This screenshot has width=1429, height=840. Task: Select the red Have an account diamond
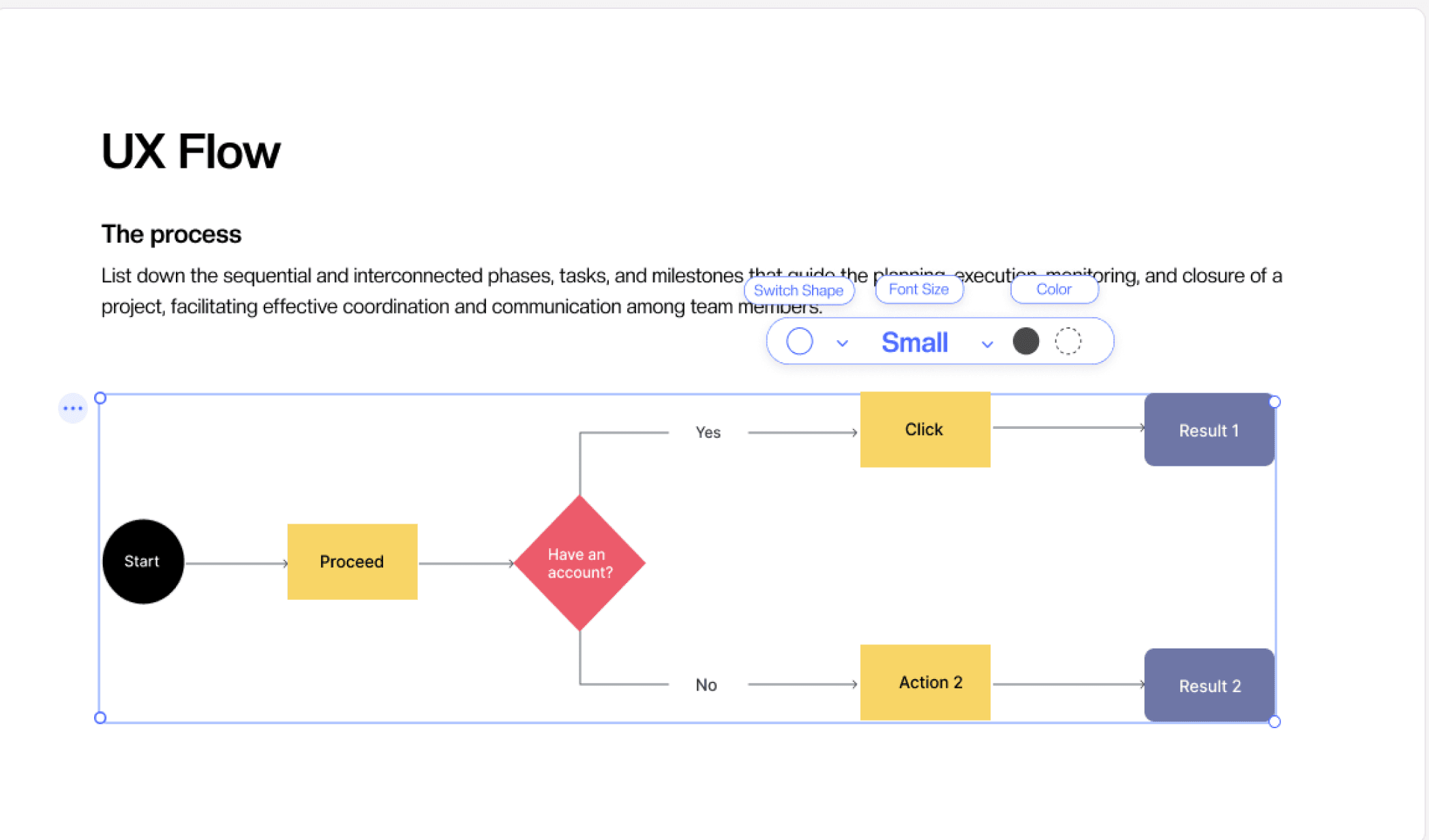coord(580,563)
